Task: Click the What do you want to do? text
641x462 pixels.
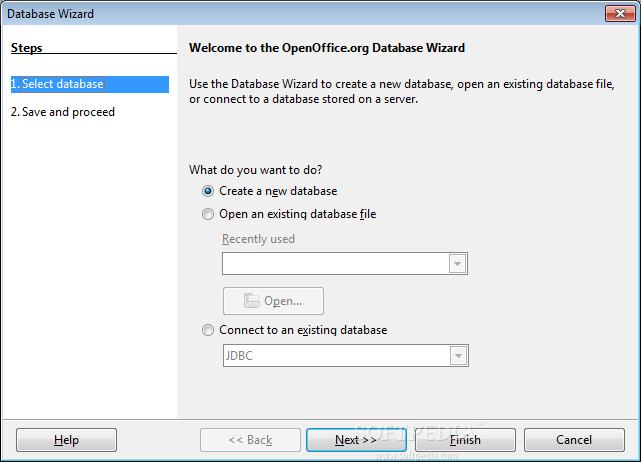Action: tap(256, 170)
